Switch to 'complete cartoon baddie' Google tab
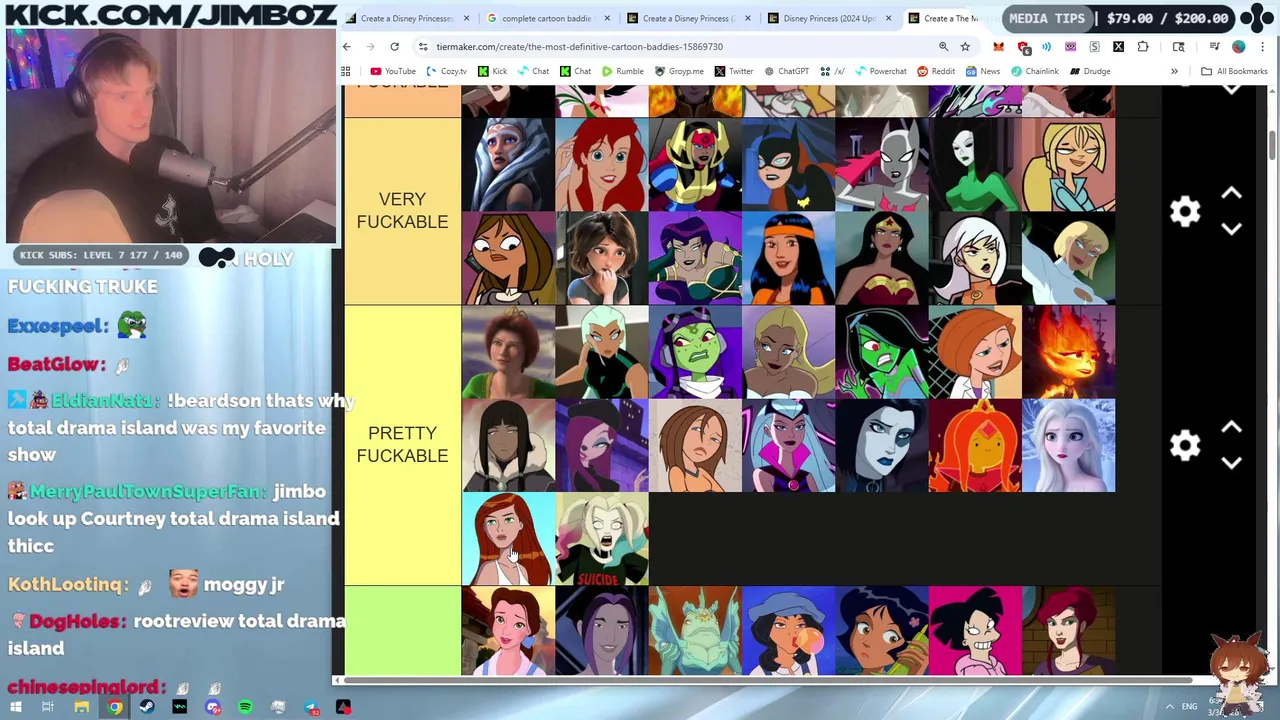Screen dimensions: 1280x720 coord(546,18)
